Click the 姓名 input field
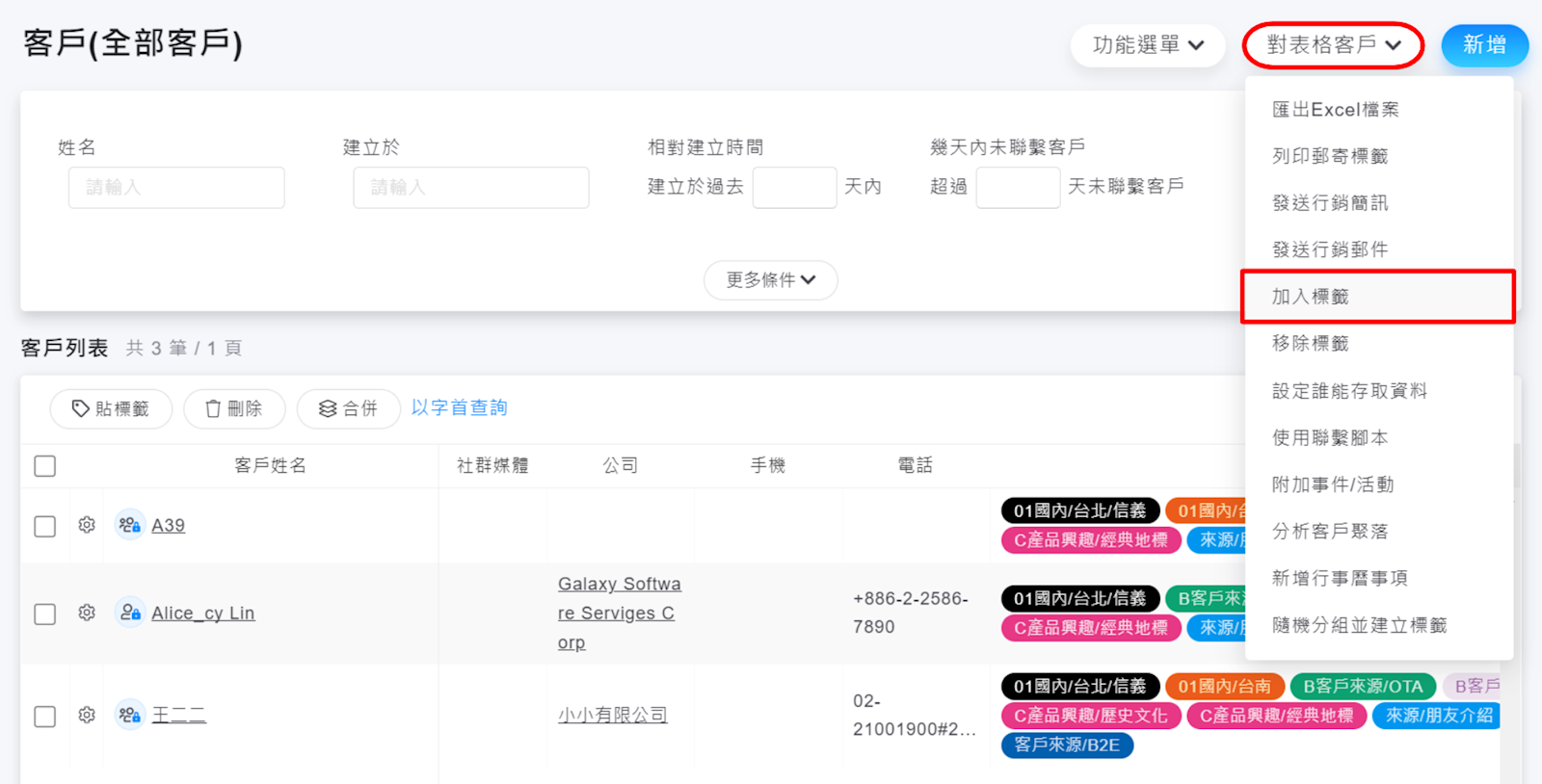 coord(176,188)
